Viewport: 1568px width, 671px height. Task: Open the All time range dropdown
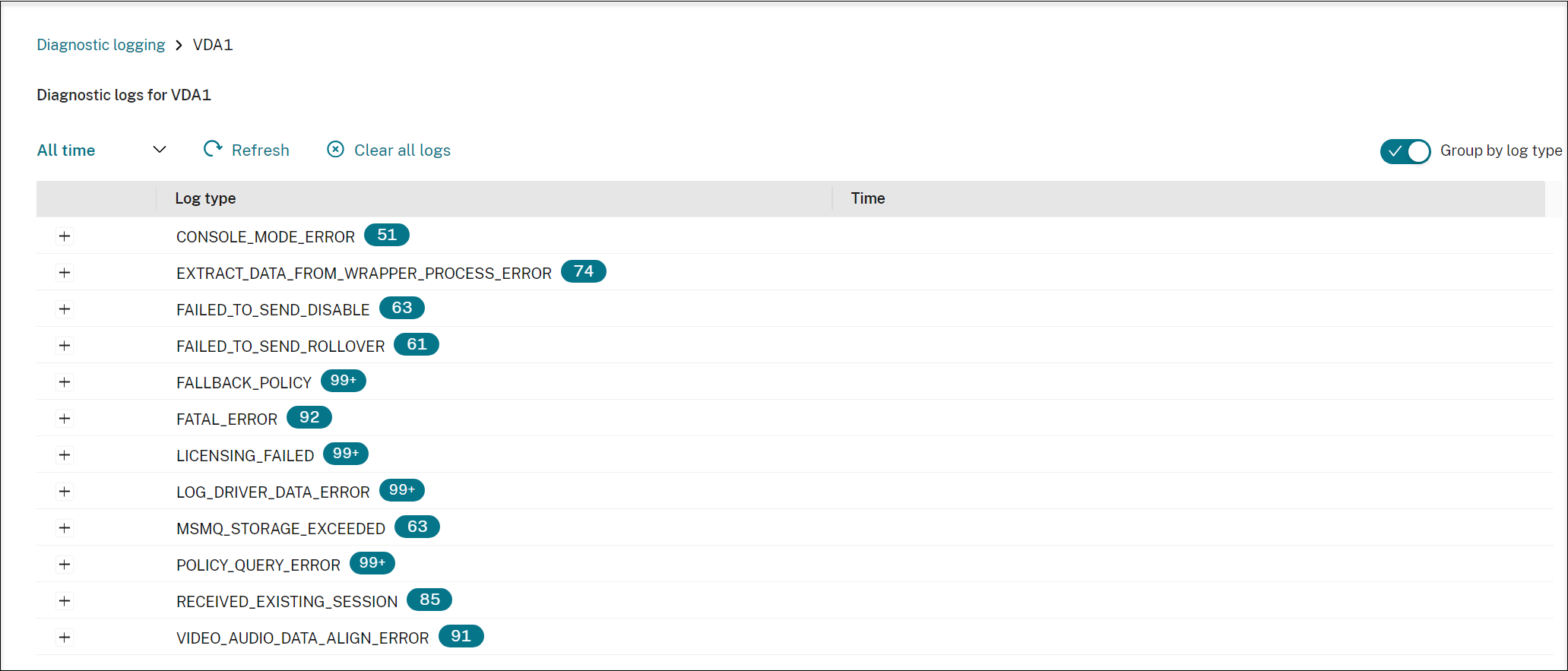pyautogui.click(x=102, y=150)
